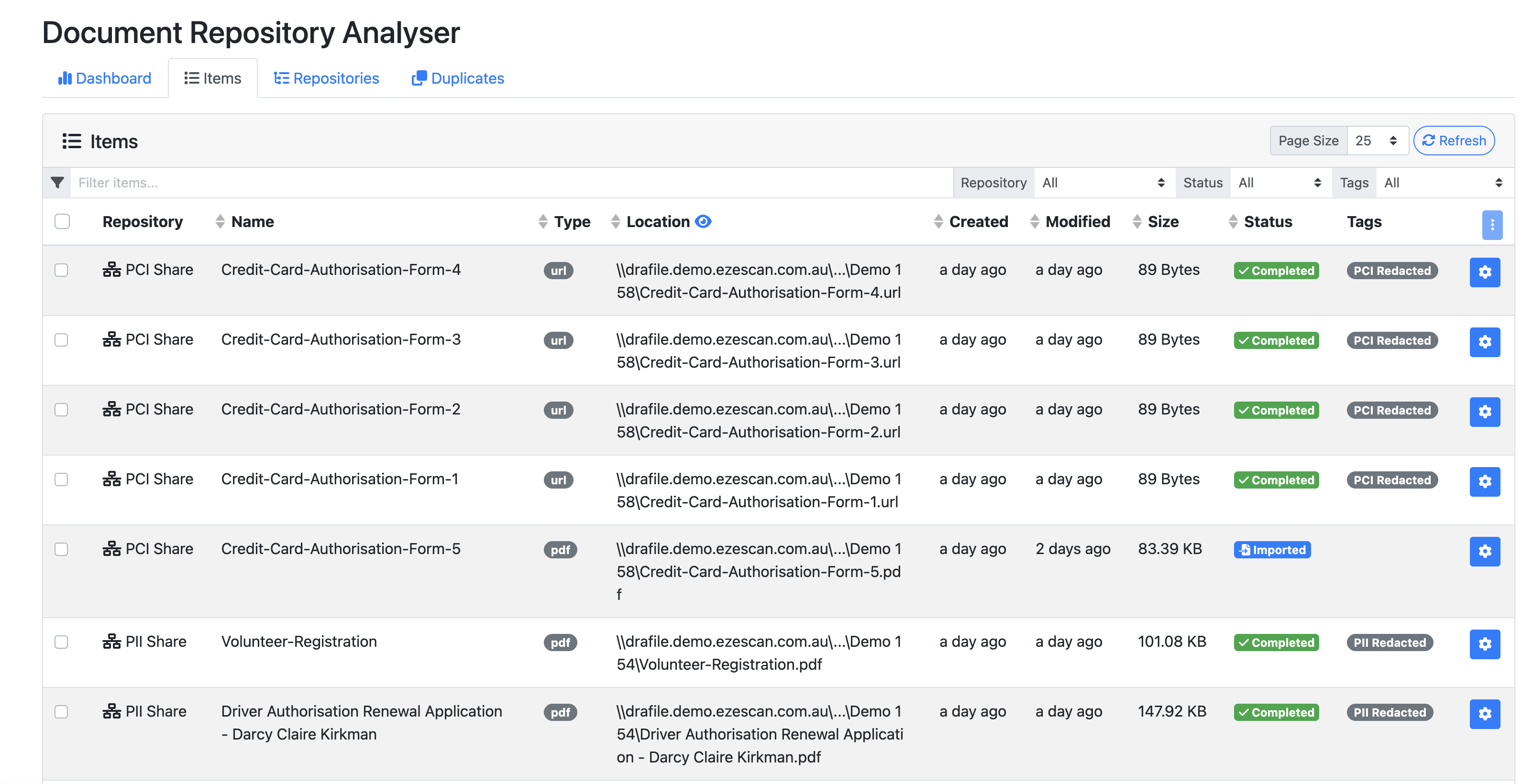Open the Duplicates tab
Screen dimensions: 1522x784
click(458, 78)
